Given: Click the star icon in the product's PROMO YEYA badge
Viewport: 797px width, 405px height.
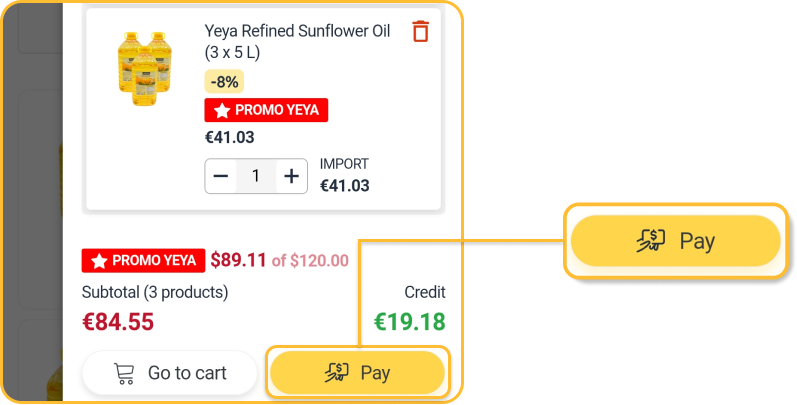Looking at the screenshot, I should pyautogui.click(x=221, y=110).
